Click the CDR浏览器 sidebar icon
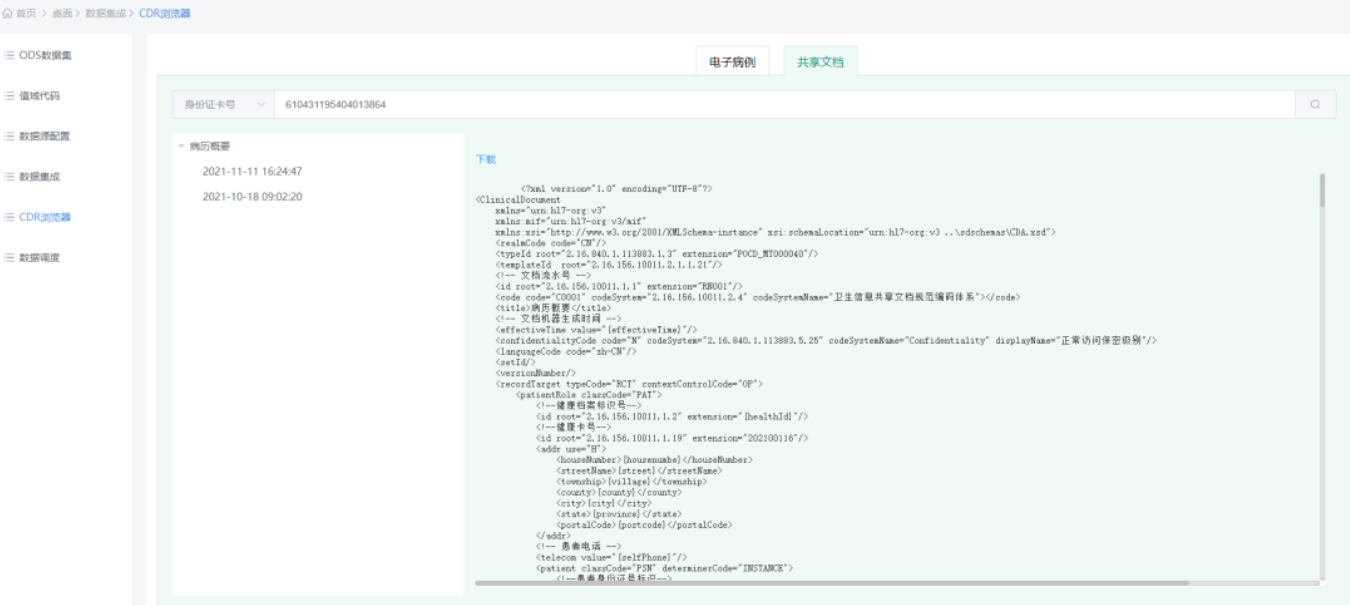Image resolution: width=1350 pixels, height=605 pixels. pyautogui.click(x=9, y=217)
